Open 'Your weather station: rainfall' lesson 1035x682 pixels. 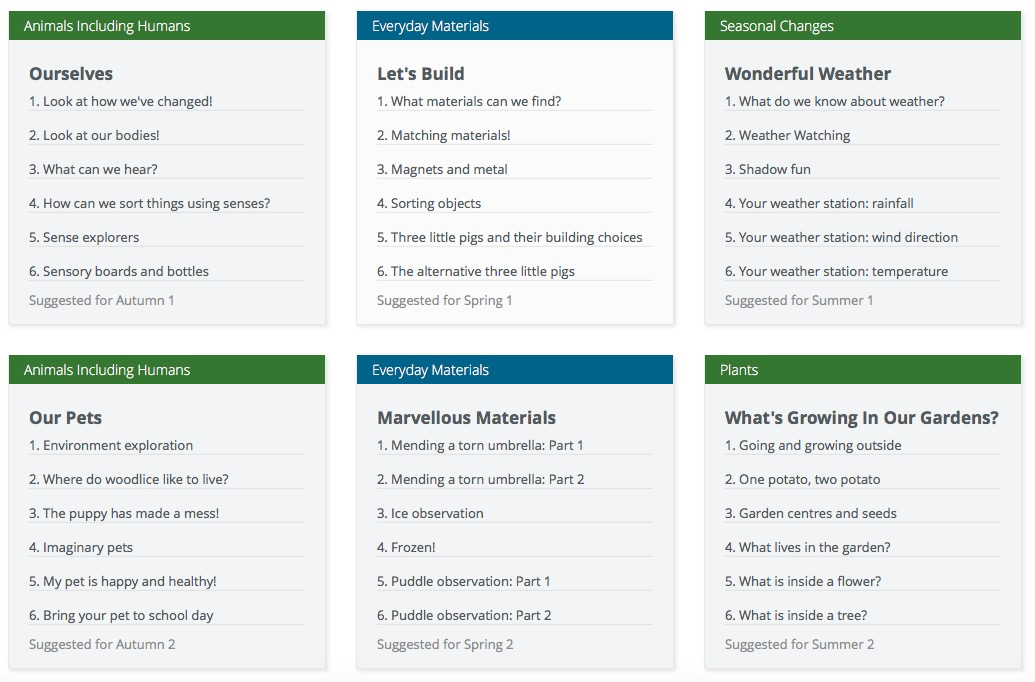[819, 203]
